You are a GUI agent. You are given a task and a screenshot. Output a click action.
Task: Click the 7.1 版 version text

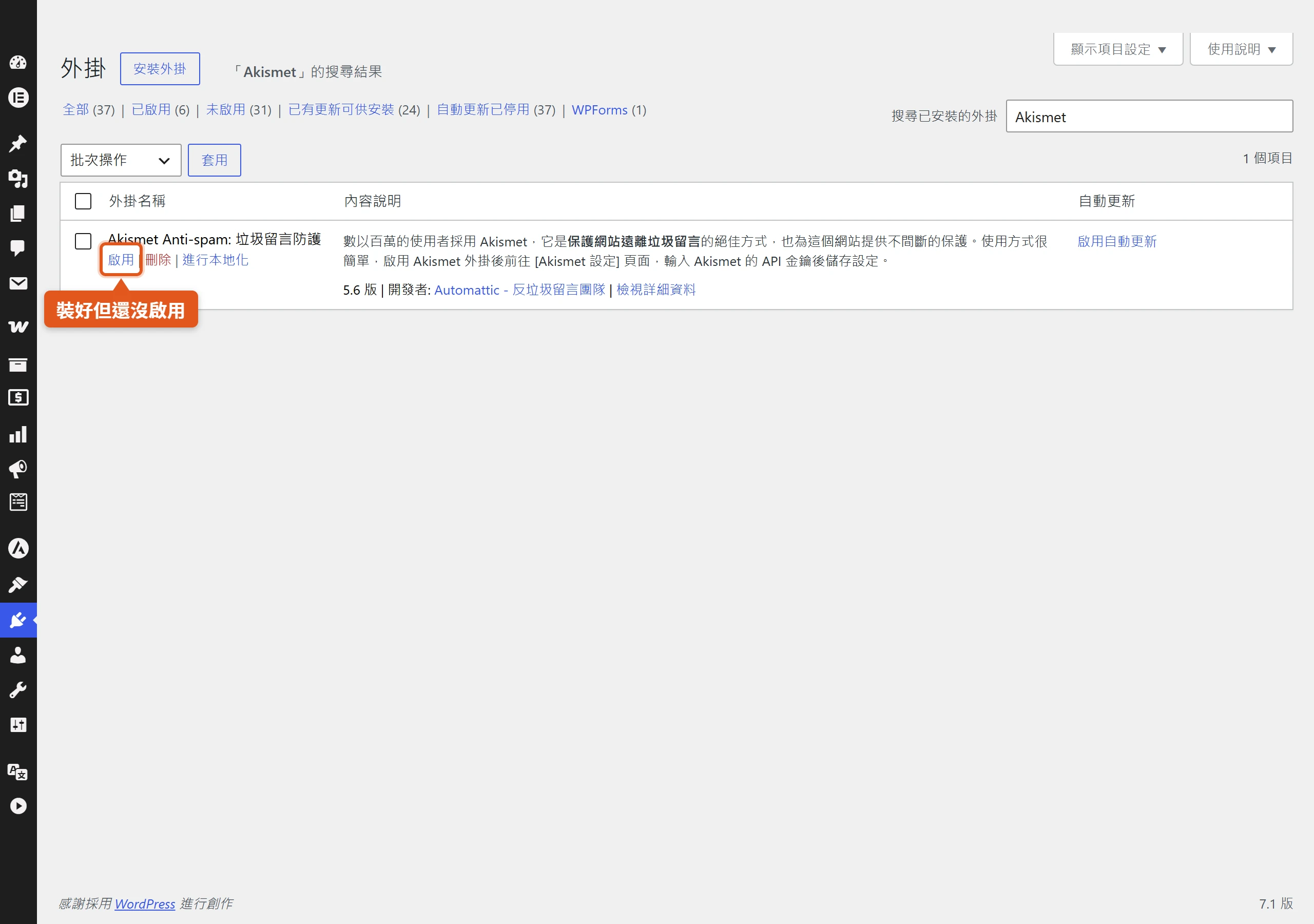click(1276, 904)
